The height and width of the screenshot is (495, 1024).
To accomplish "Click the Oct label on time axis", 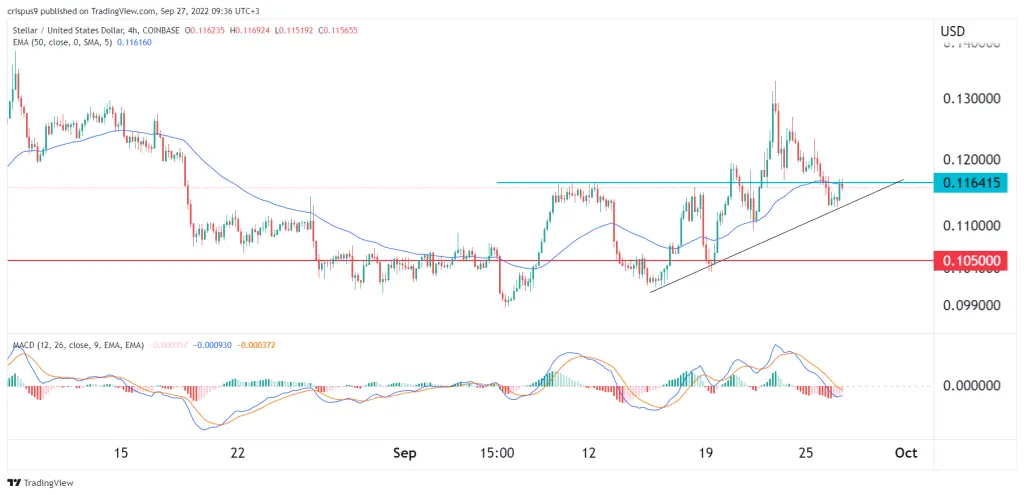I will (x=907, y=453).
